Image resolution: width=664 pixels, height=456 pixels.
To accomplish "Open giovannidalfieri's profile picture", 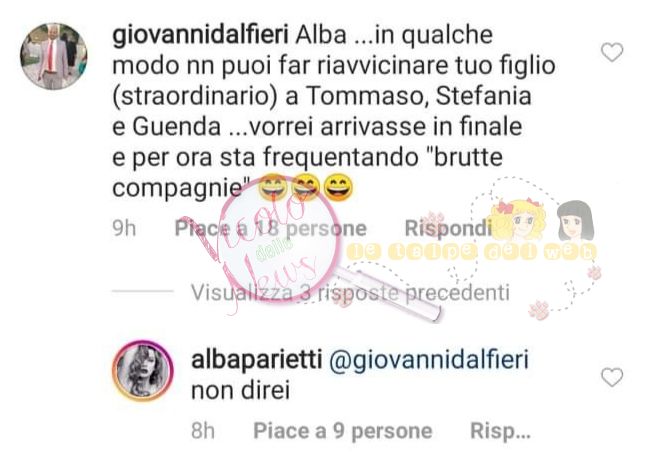I will (54, 56).
